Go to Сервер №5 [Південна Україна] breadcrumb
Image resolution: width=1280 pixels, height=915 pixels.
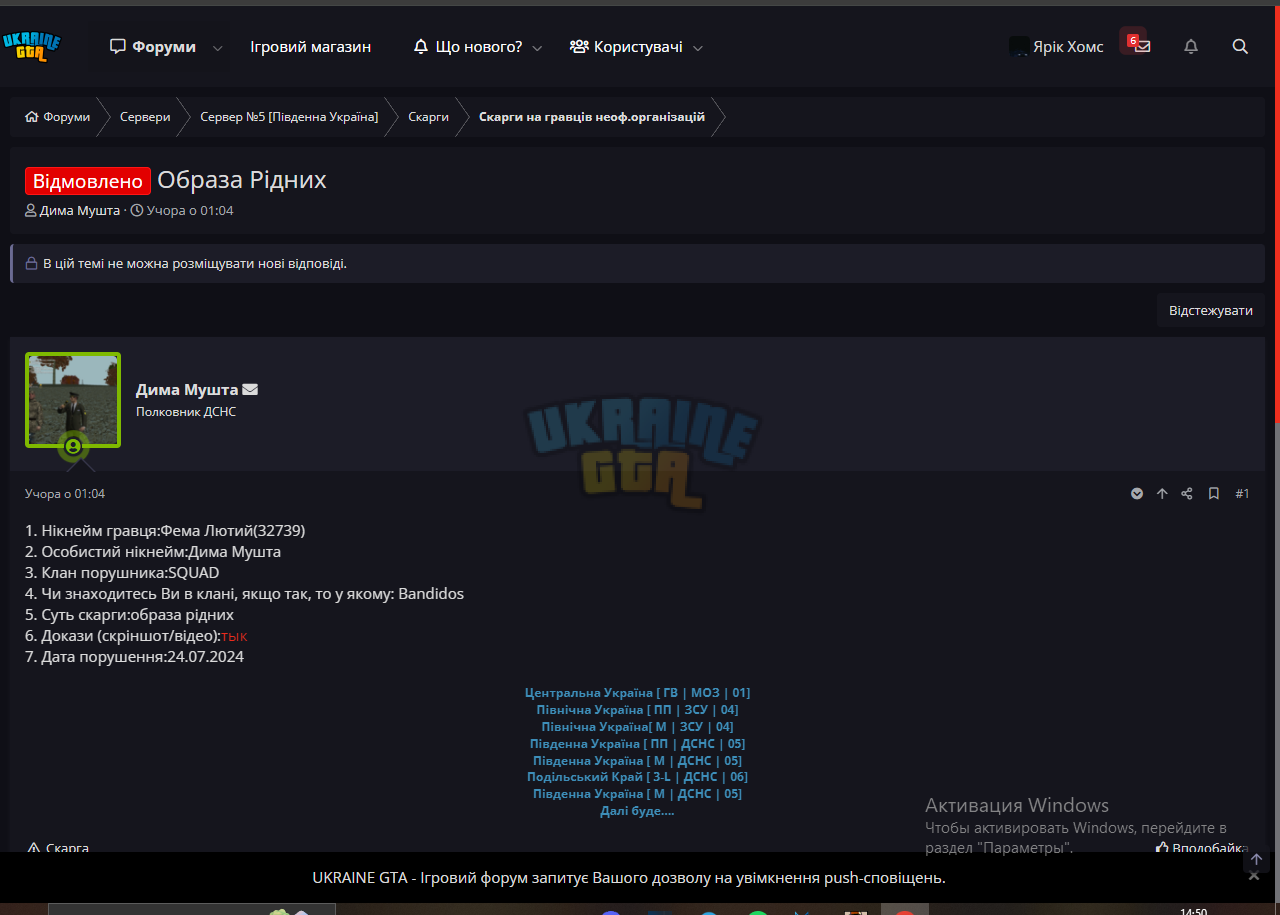(x=289, y=117)
